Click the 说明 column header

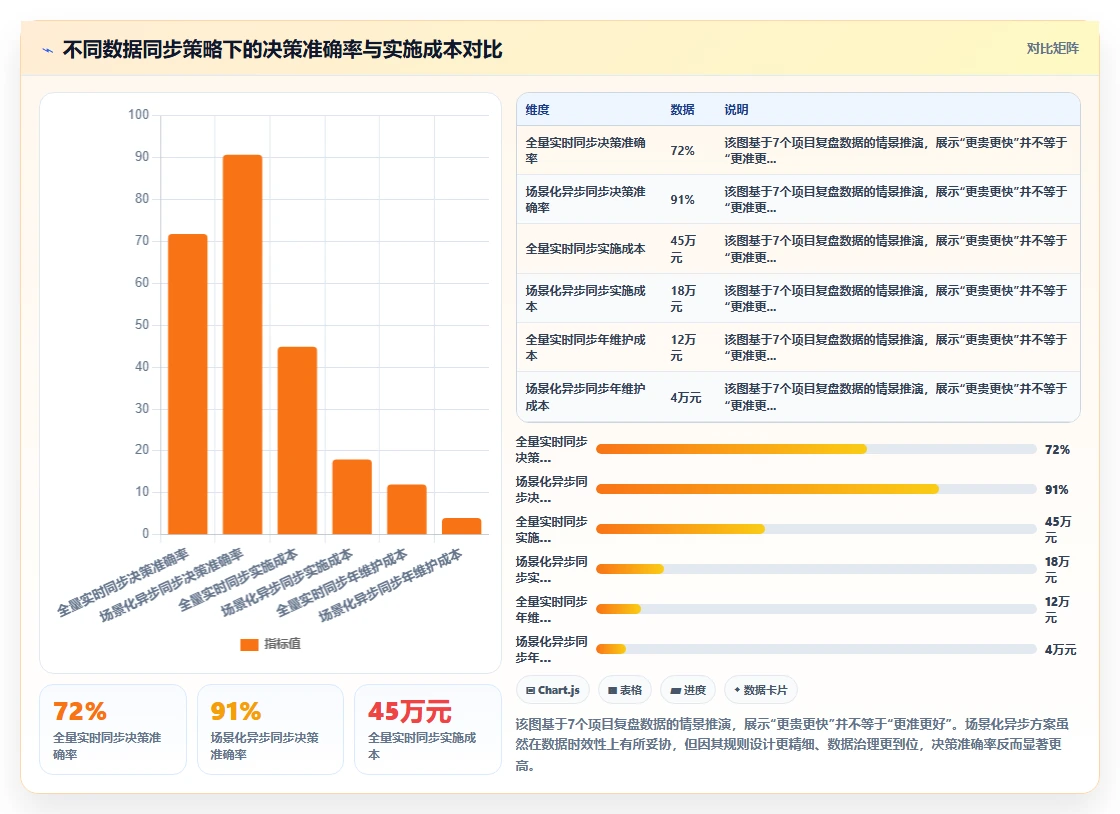(736, 109)
